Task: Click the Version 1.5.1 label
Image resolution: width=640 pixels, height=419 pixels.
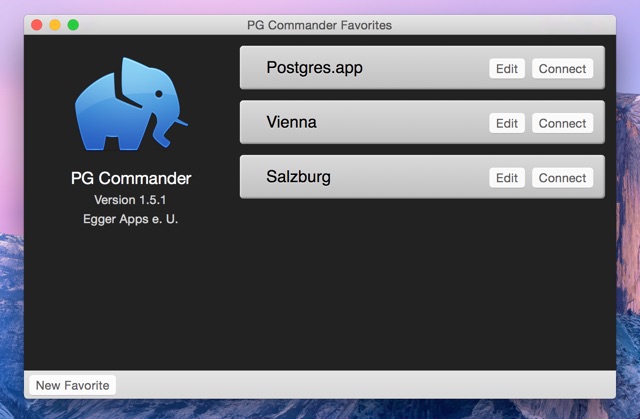Action: click(x=130, y=200)
